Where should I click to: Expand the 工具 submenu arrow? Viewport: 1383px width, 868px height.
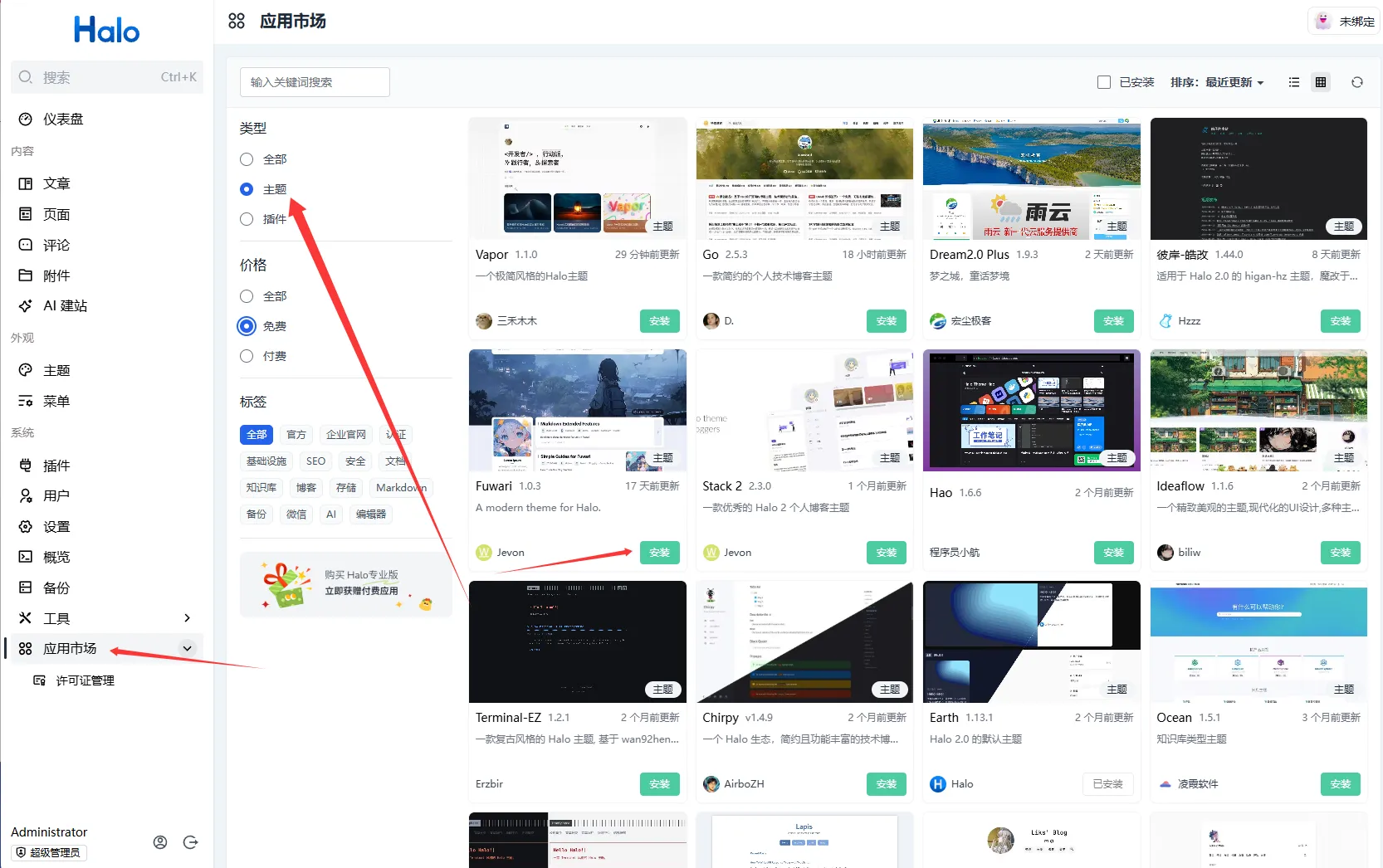187,618
